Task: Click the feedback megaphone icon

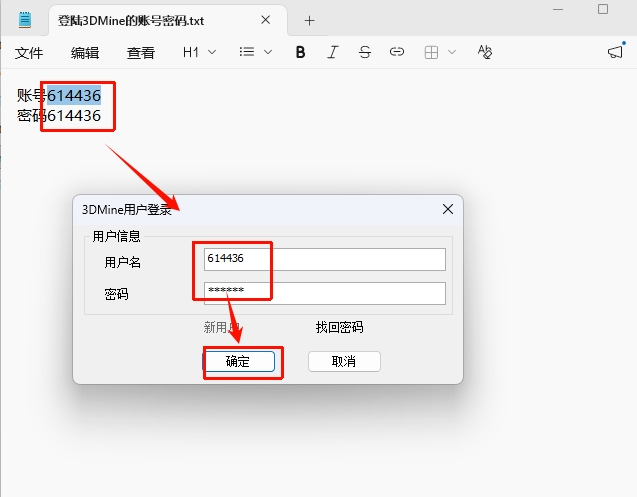Action: [615, 52]
